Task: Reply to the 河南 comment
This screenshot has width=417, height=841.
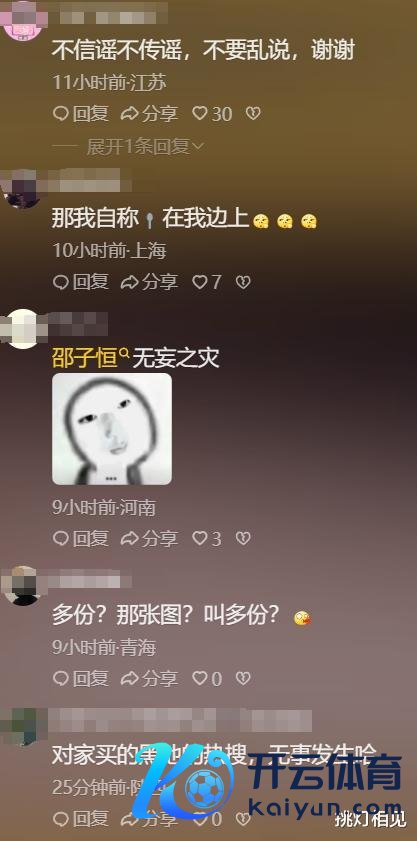Action: coord(81,538)
